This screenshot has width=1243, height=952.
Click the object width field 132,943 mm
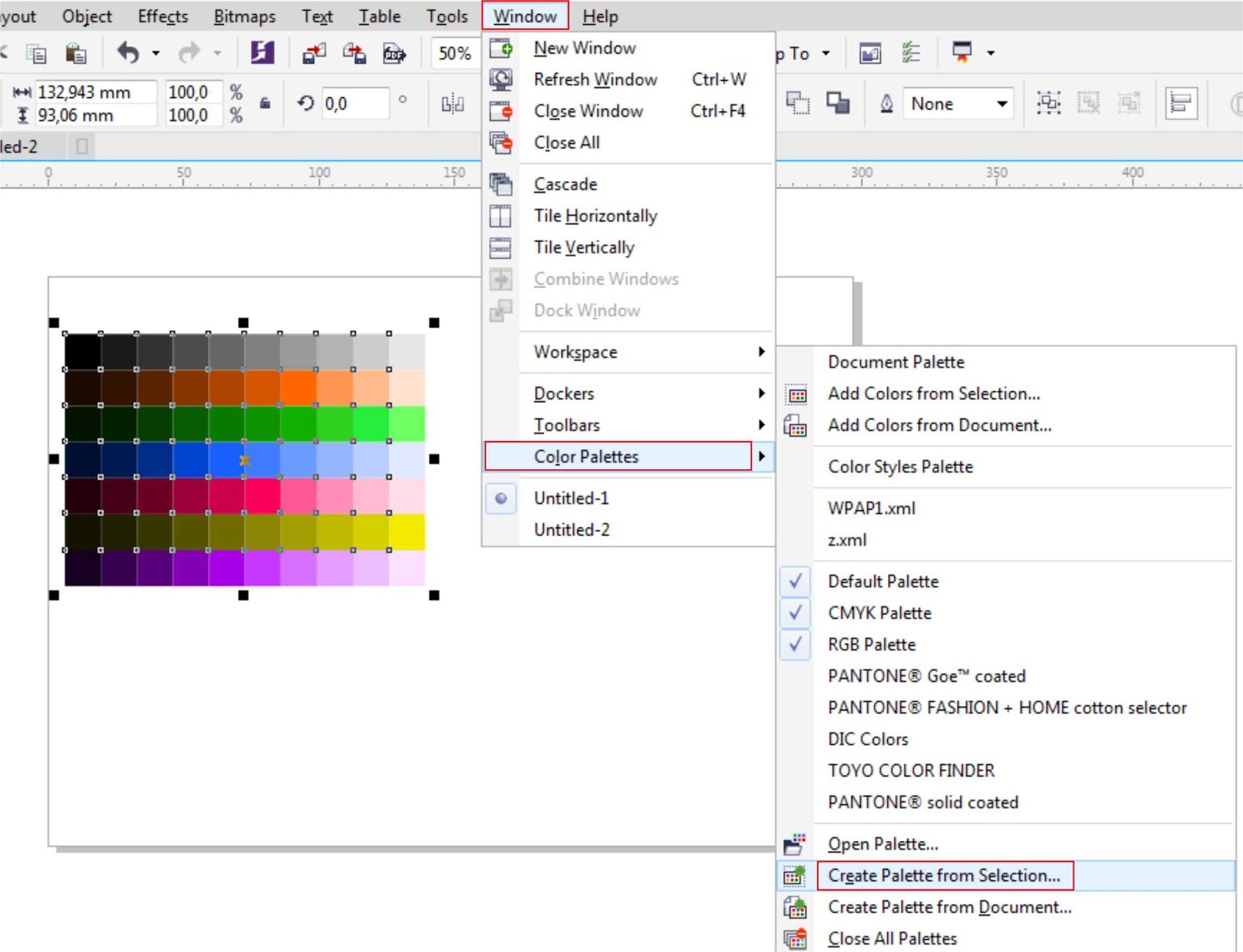pos(96,92)
